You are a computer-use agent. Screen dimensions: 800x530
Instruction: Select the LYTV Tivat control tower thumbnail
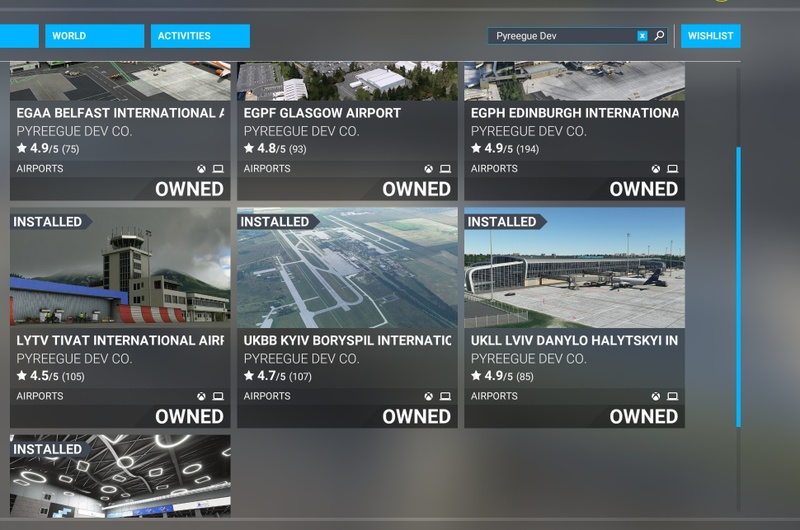click(x=120, y=268)
